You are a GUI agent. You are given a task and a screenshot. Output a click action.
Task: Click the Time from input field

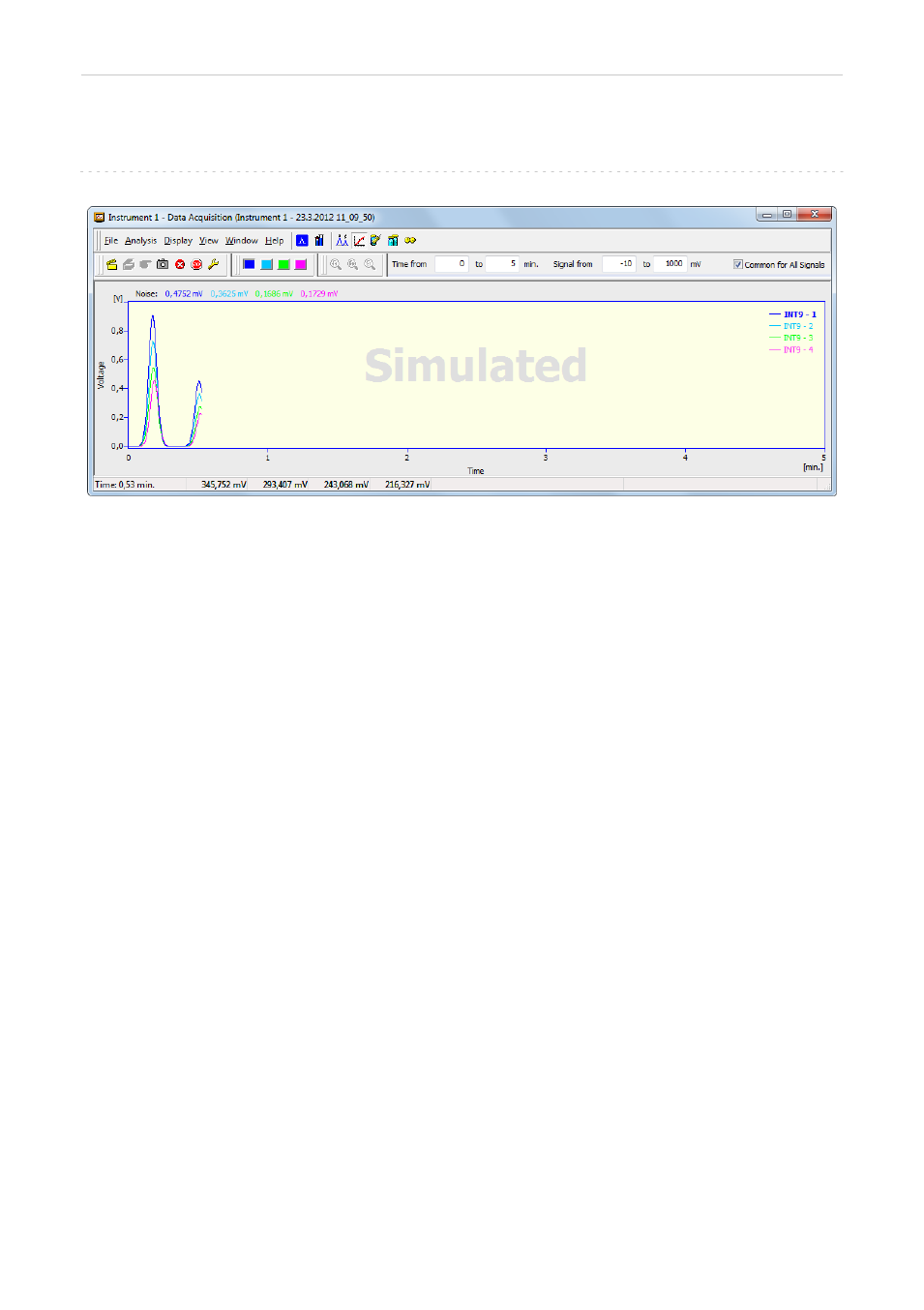click(451, 264)
